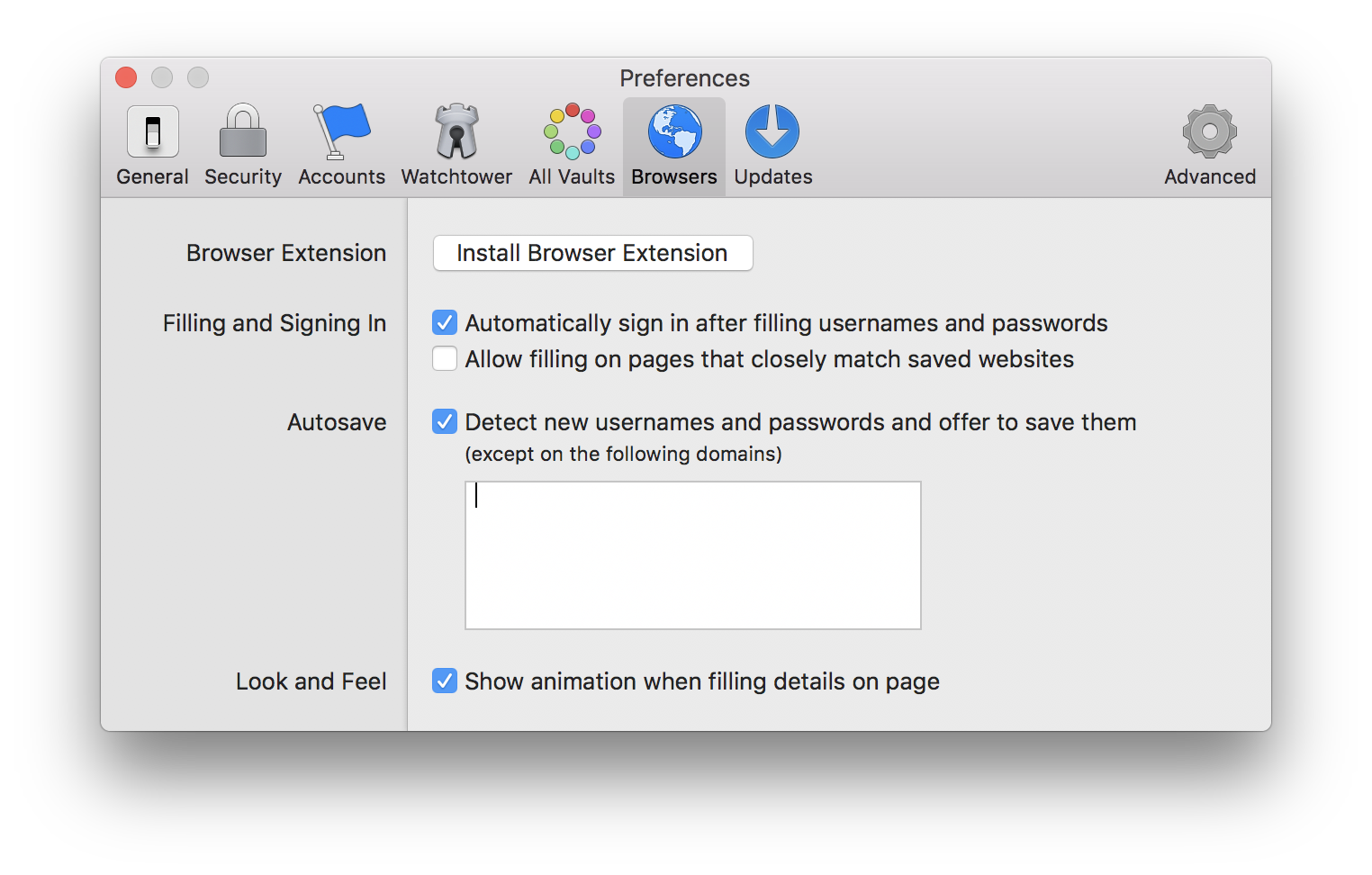Viewport: 1372px width, 875px height.
Task: Close the Preferences window with red button
Action: click(126, 78)
